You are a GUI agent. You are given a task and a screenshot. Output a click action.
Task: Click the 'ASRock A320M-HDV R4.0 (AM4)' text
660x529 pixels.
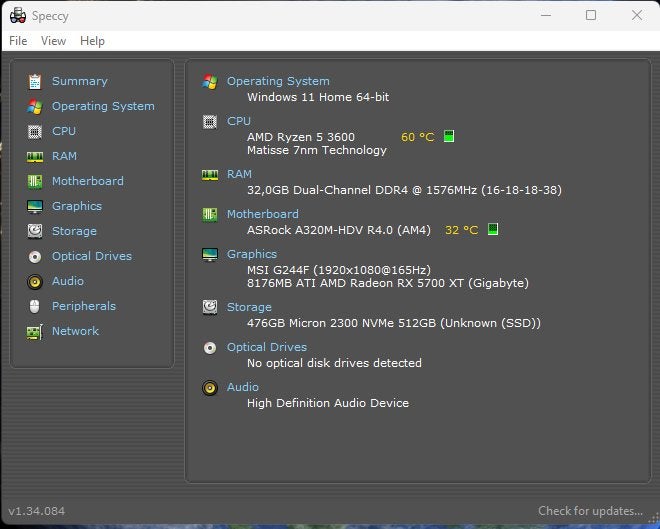click(339, 230)
